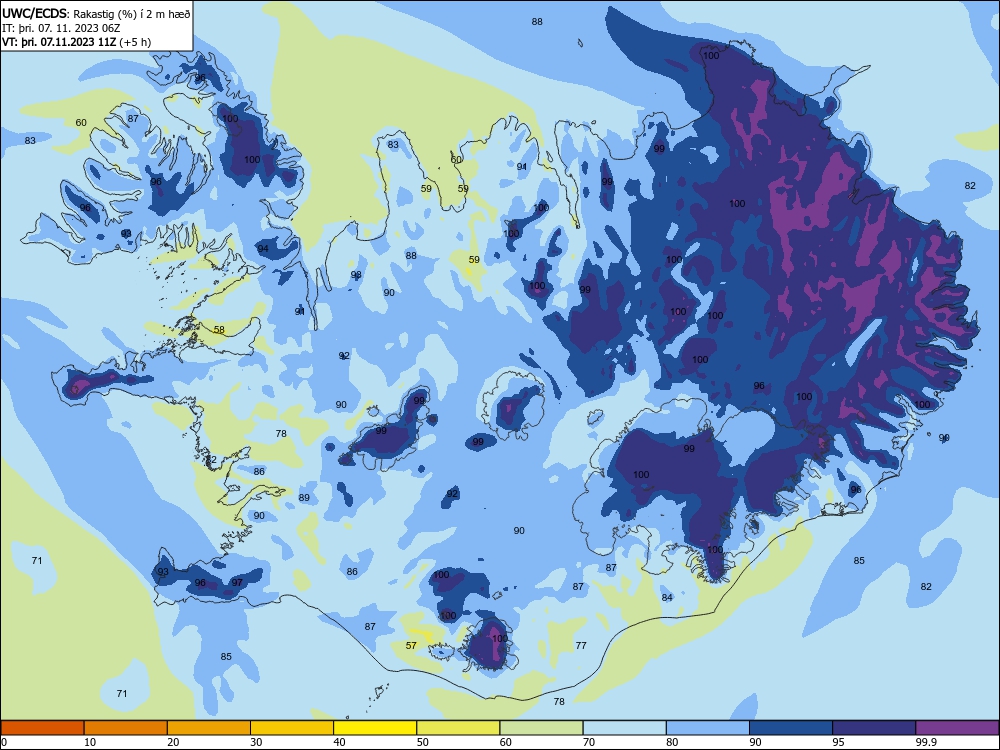Pick the 50–60 pale yellow legend swatch
The height and width of the screenshot is (750, 1000).
point(458,728)
